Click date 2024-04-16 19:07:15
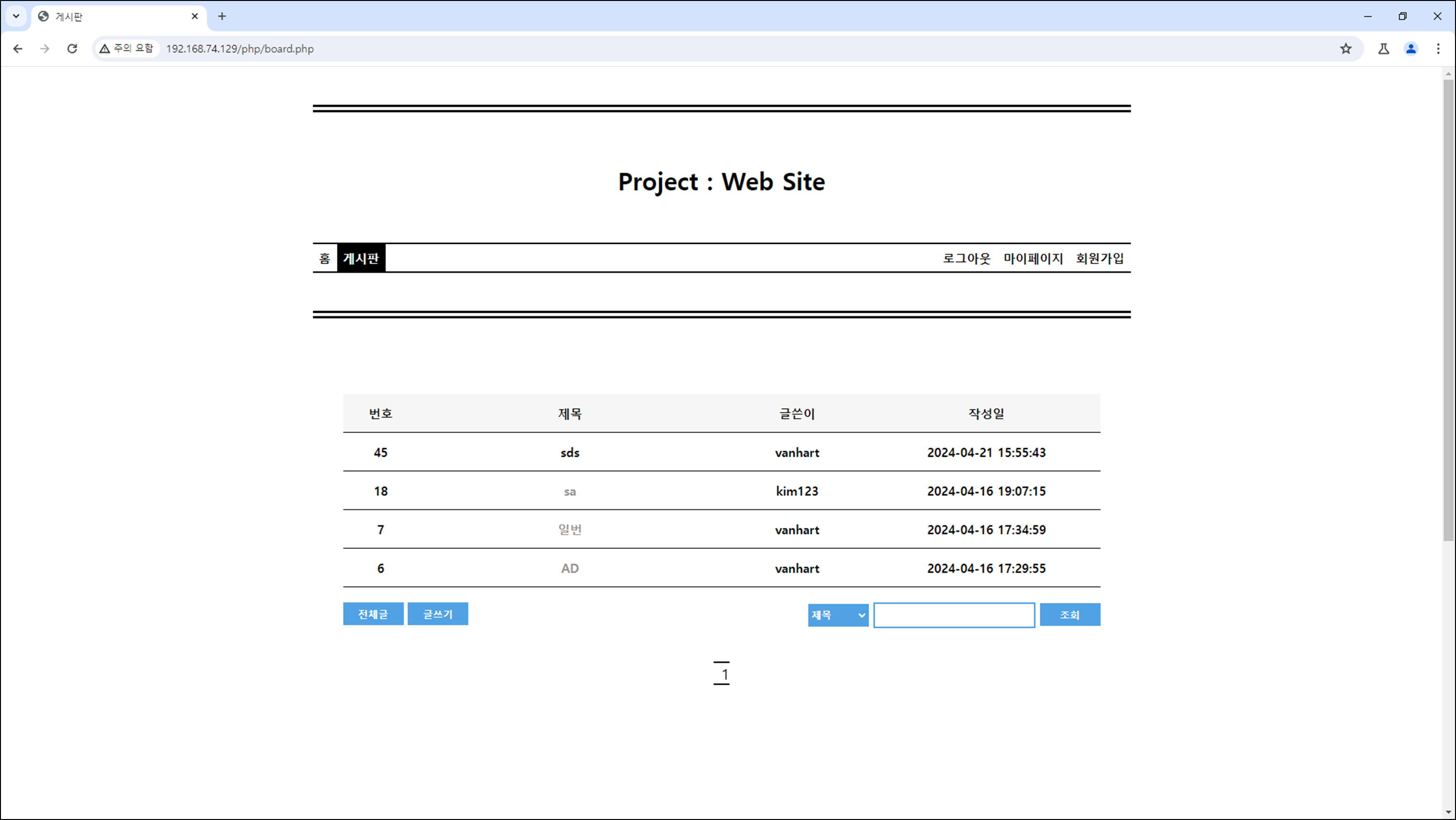 986,491
